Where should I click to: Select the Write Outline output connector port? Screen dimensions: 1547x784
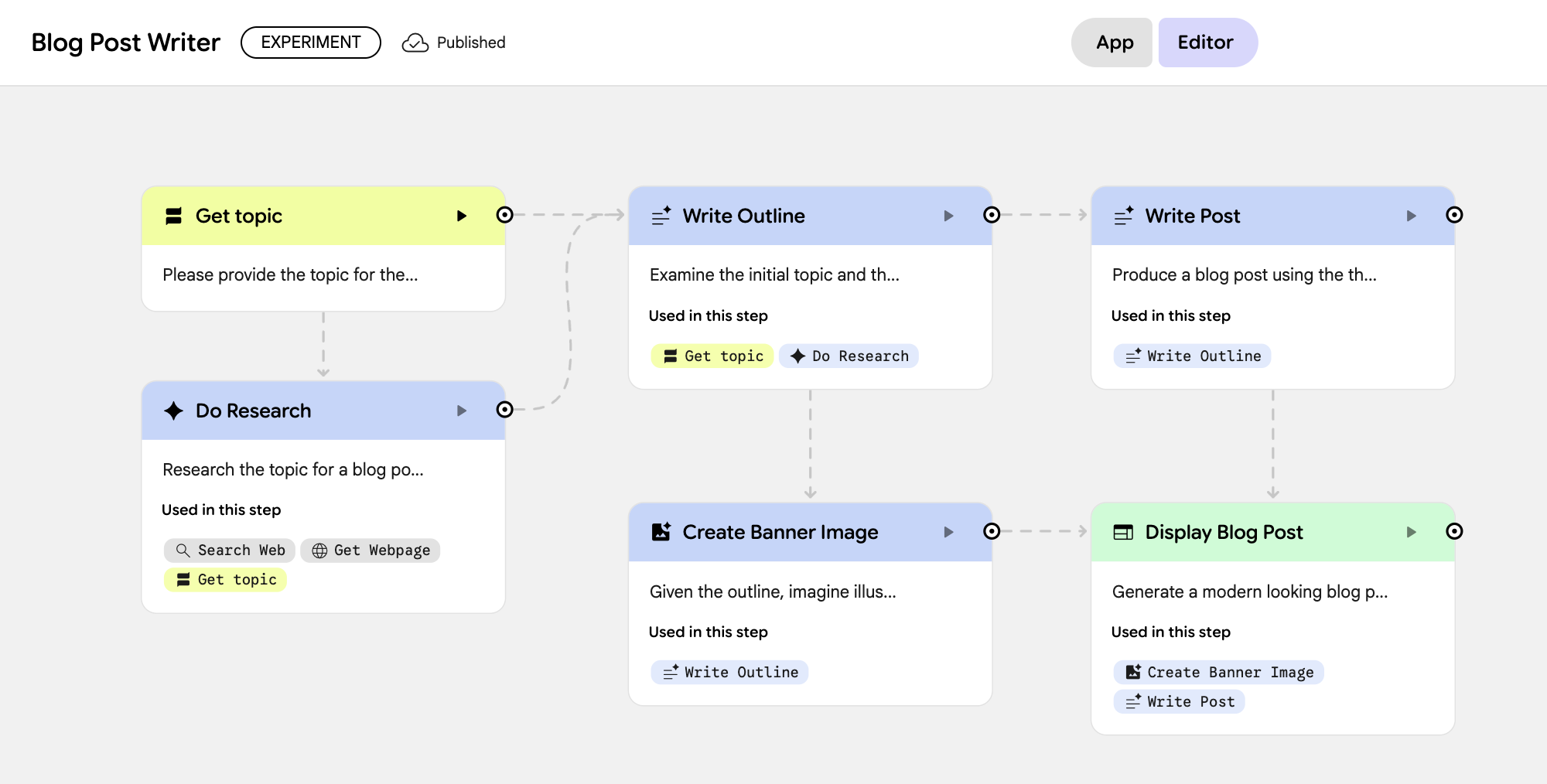[x=992, y=215]
